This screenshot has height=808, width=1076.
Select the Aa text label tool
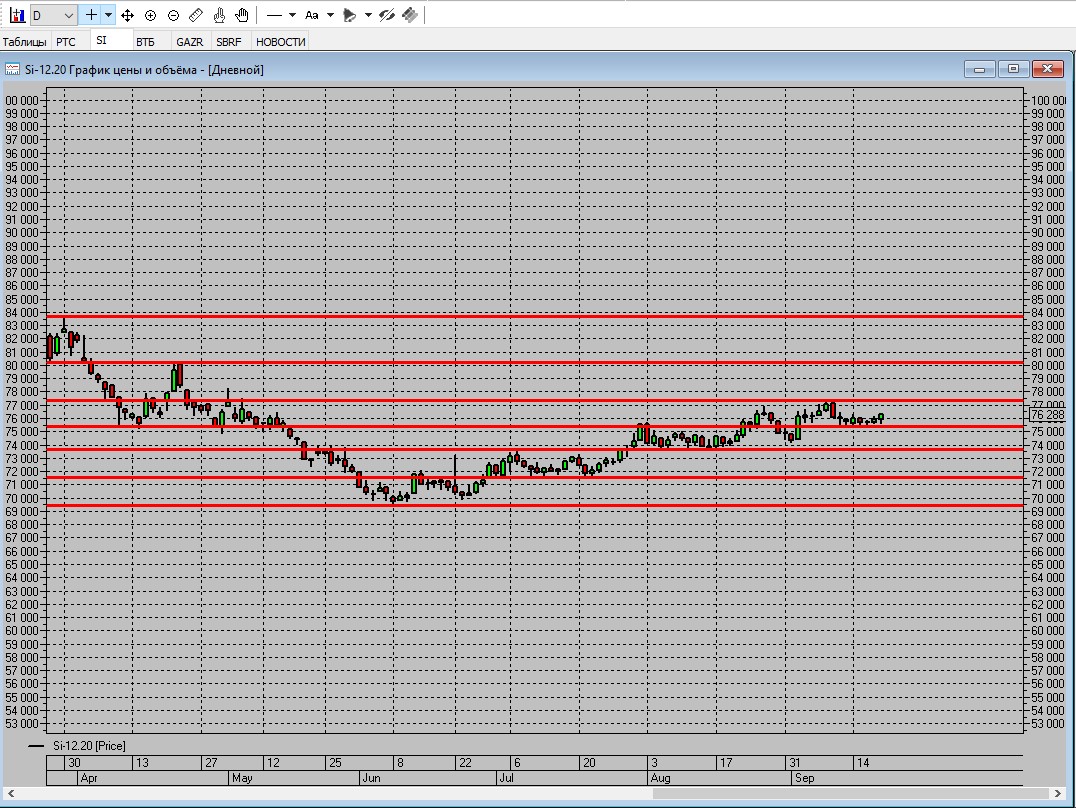coord(312,15)
